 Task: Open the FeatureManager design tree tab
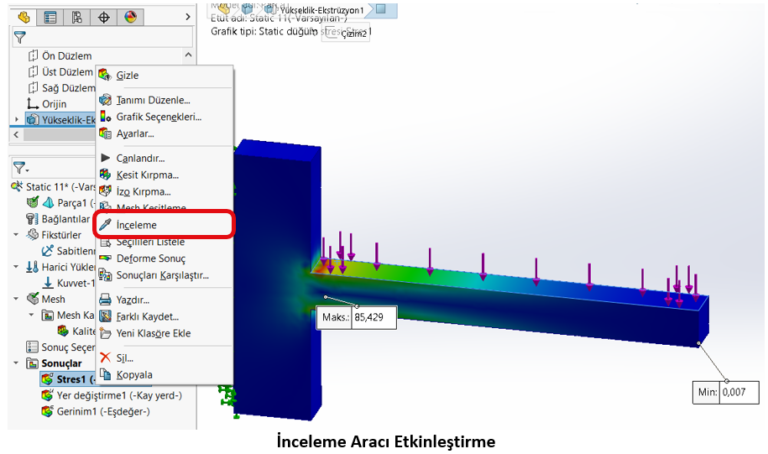coord(24,17)
